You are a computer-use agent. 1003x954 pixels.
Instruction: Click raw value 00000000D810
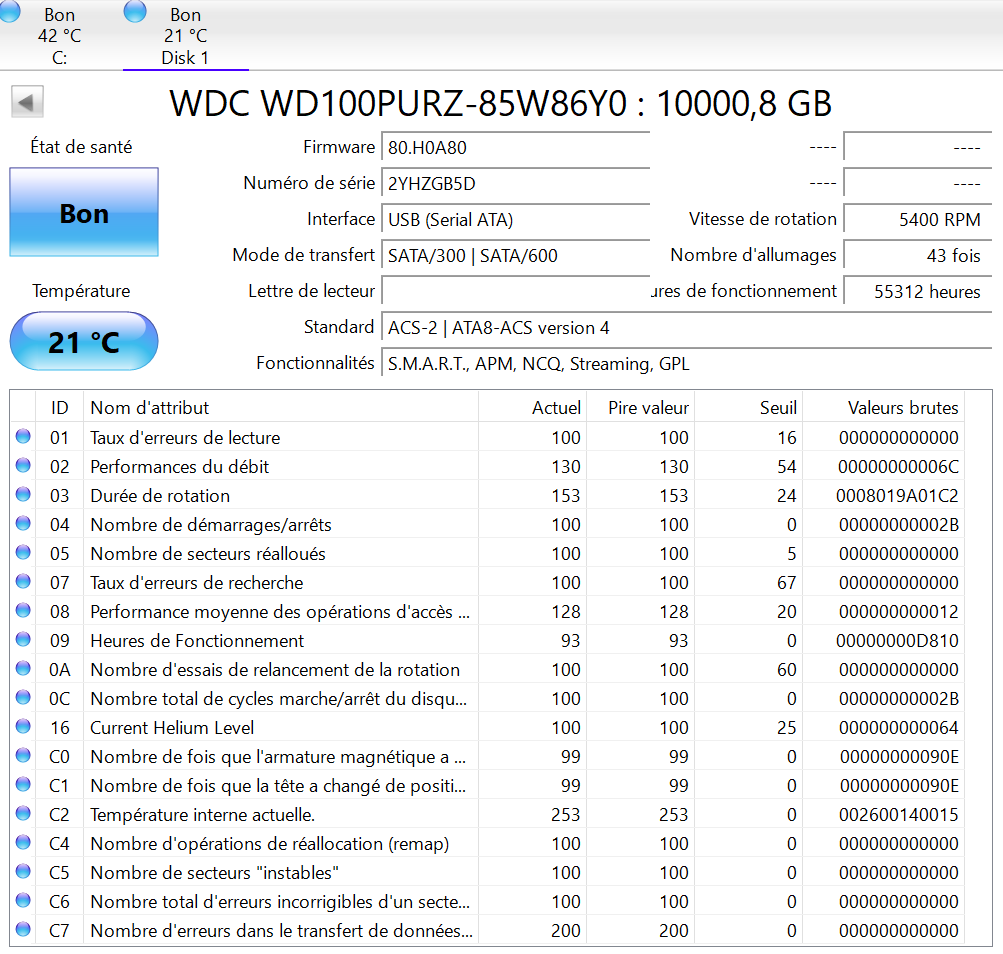click(897, 640)
